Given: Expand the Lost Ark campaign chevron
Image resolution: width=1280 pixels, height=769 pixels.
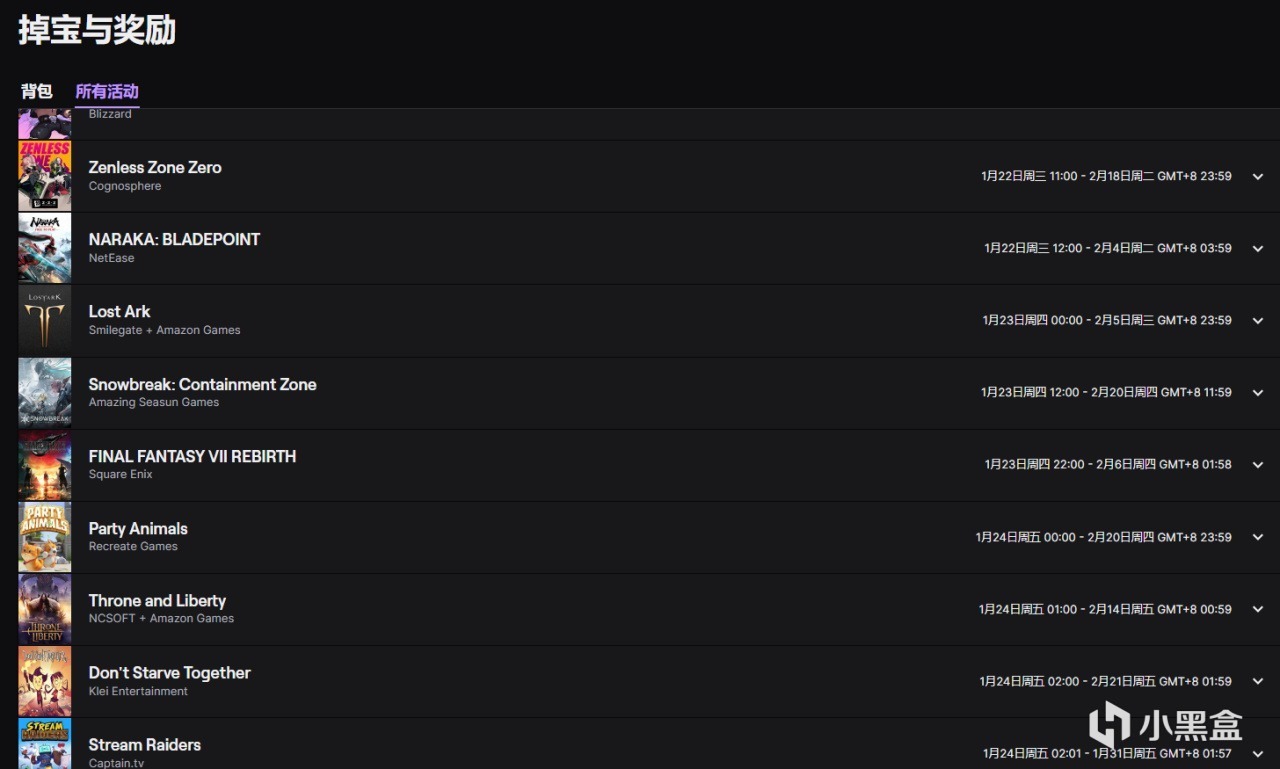Looking at the screenshot, I should point(1258,320).
